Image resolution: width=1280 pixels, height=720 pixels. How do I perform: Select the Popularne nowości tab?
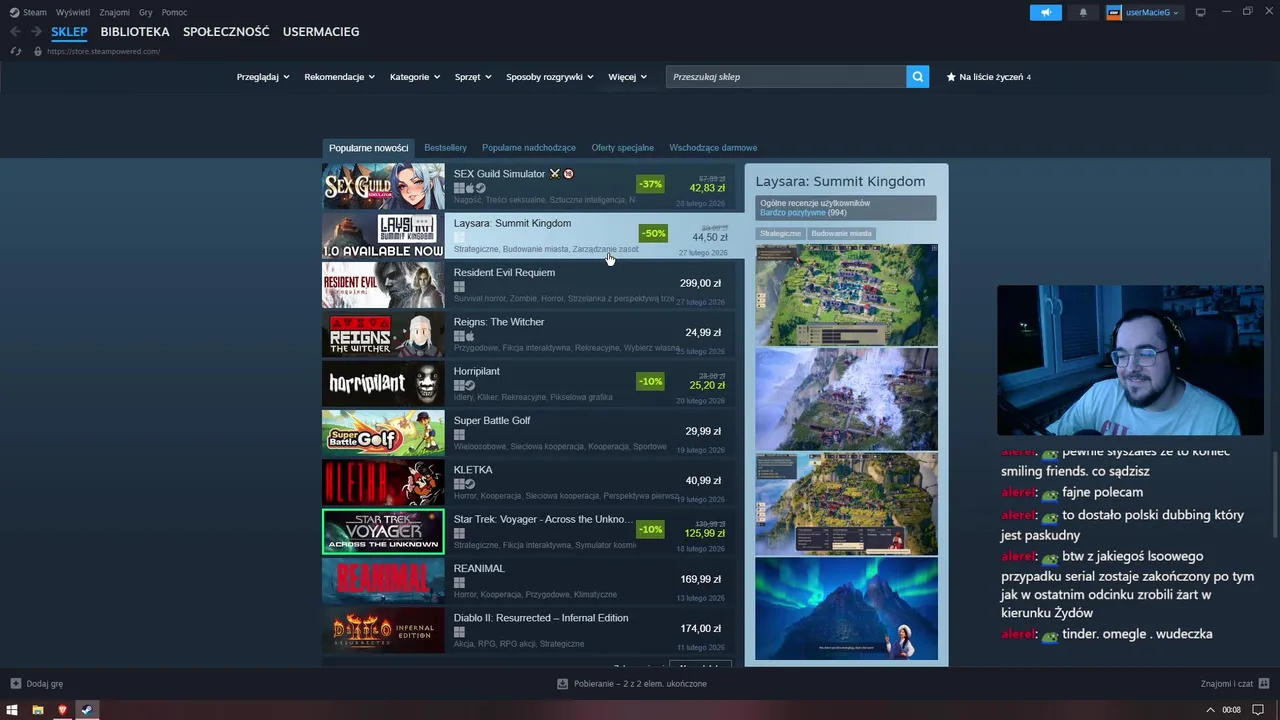tap(368, 148)
